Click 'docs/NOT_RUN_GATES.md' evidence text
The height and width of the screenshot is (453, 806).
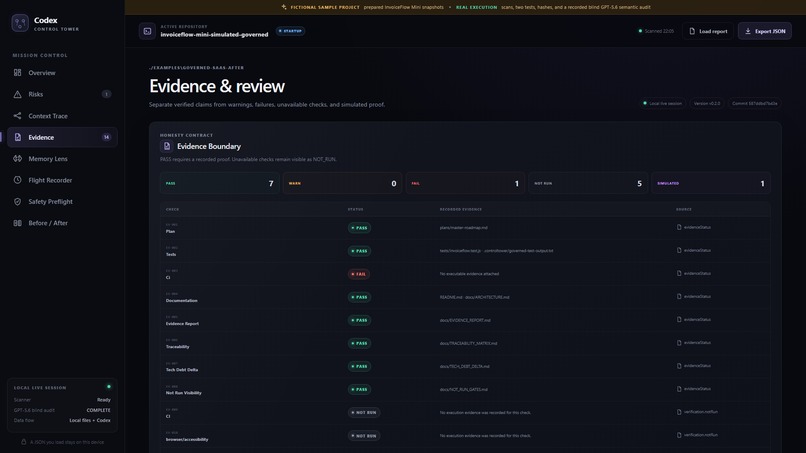pyautogui.click(x=464, y=390)
